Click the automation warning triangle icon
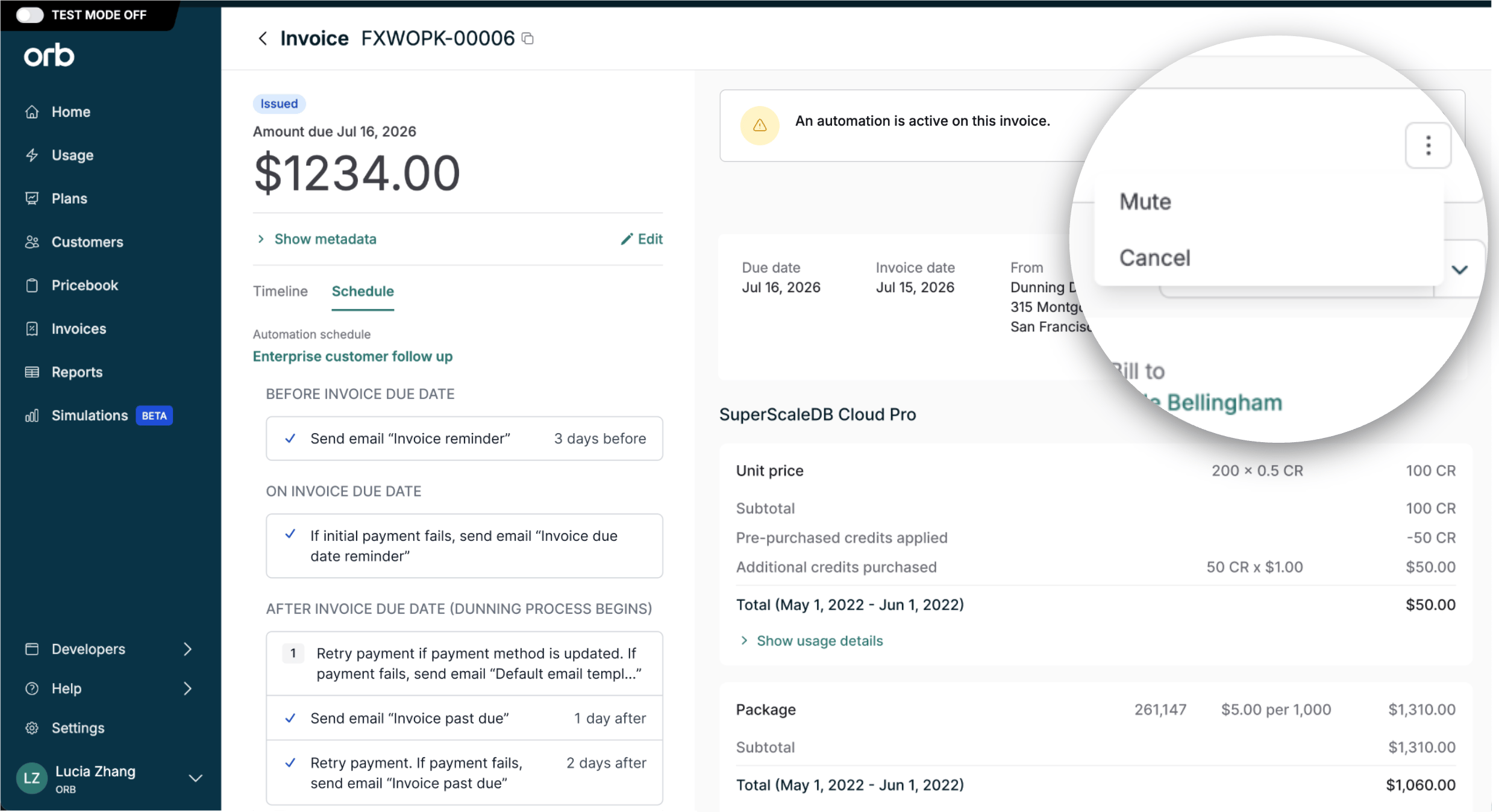 coord(760,125)
